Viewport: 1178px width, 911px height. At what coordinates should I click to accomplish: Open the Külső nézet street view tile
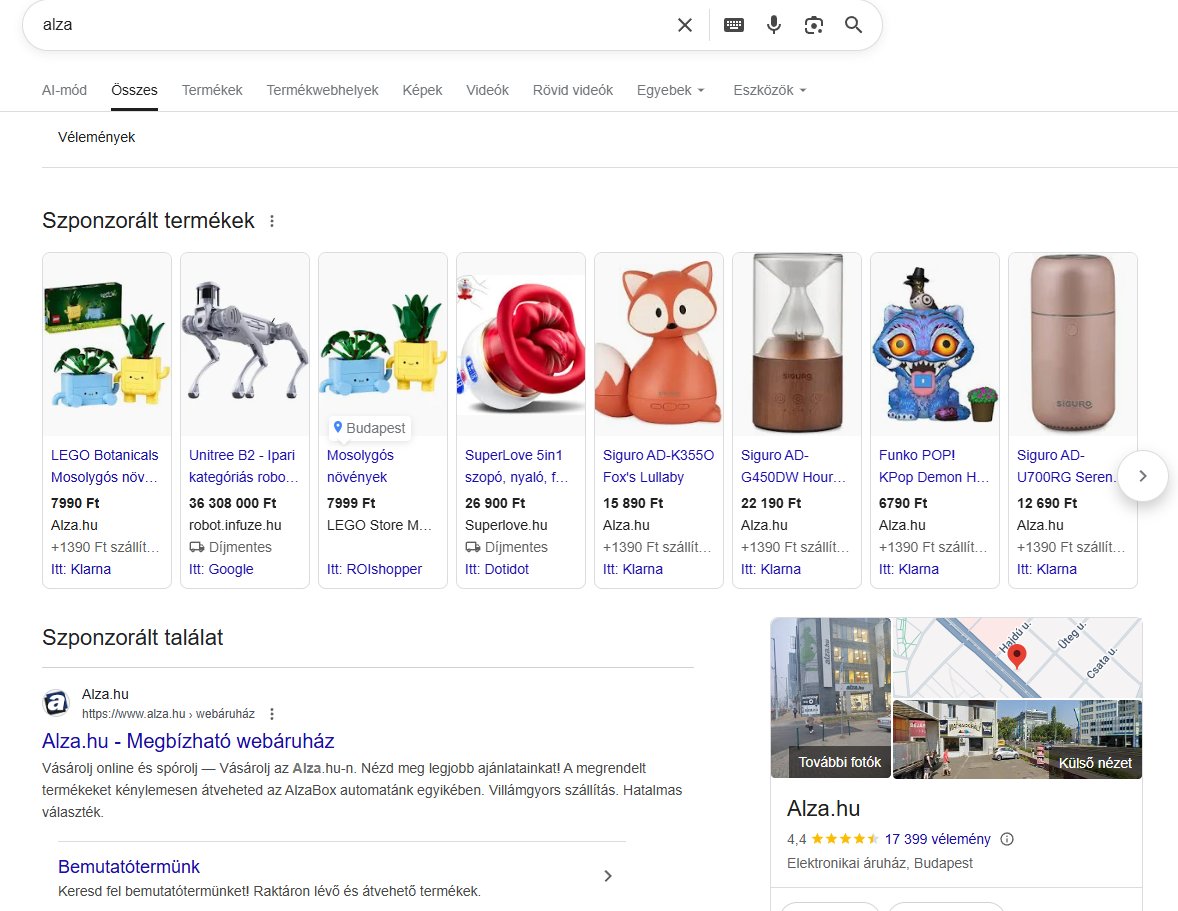point(1017,739)
